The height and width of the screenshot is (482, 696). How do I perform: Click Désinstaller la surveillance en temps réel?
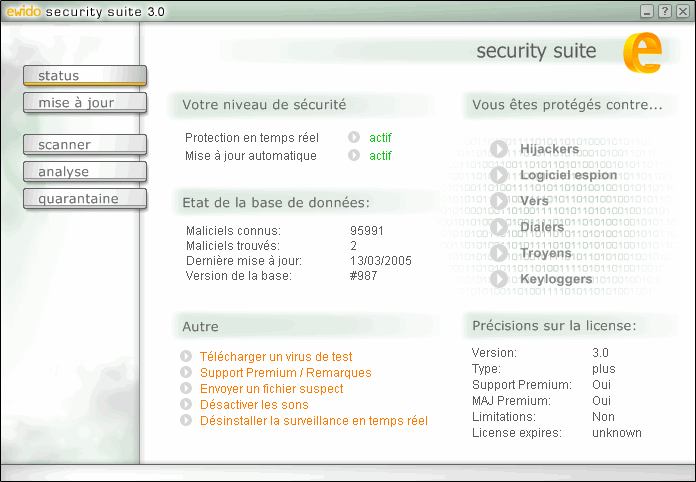point(314,420)
